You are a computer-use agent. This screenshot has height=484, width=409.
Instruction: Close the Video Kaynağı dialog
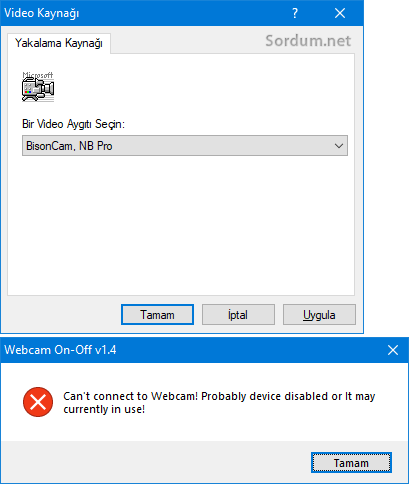click(340, 13)
